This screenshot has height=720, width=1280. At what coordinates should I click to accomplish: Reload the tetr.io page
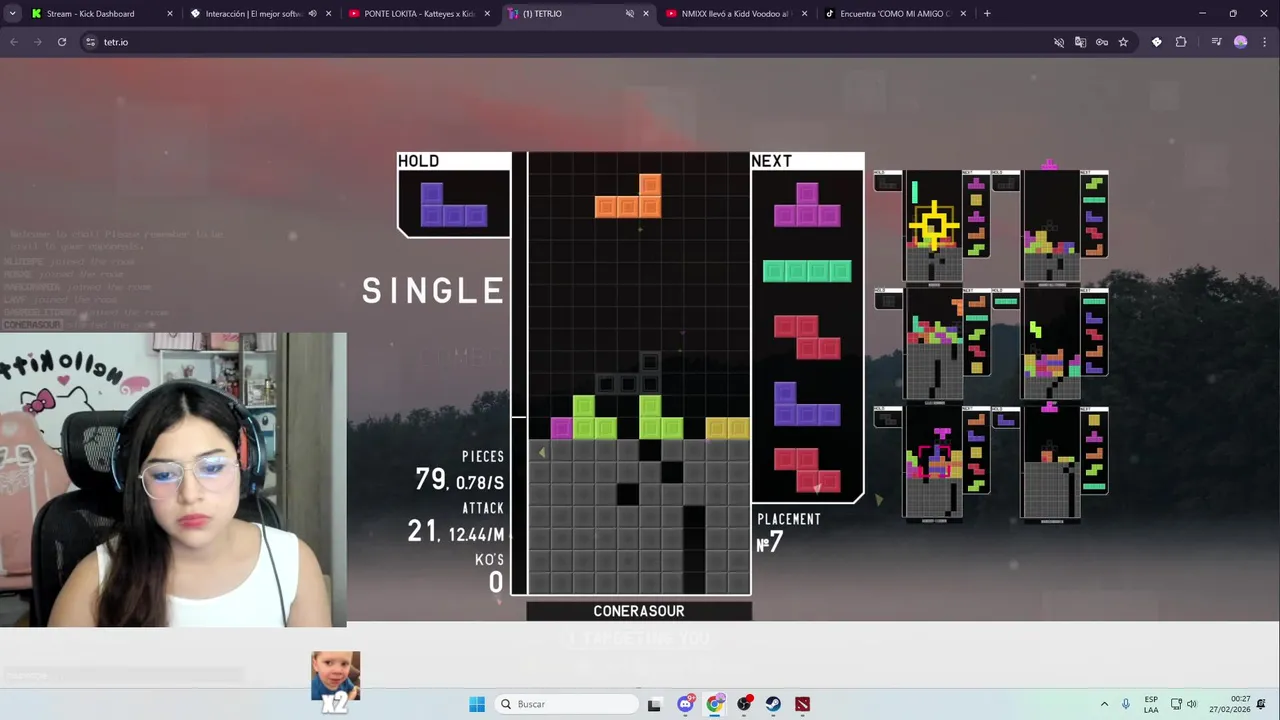[62, 42]
